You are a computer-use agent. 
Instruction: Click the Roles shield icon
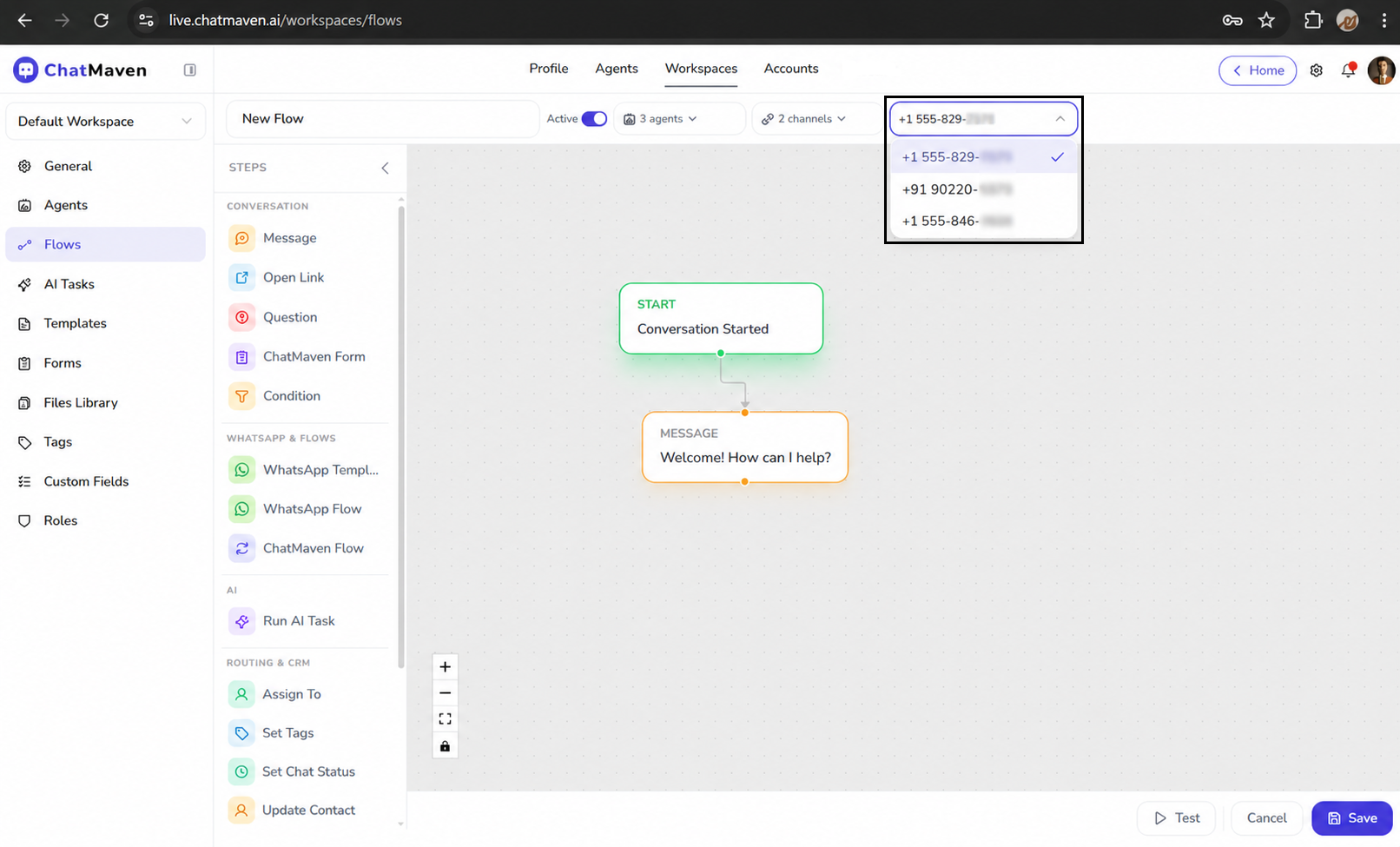(x=24, y=520)
